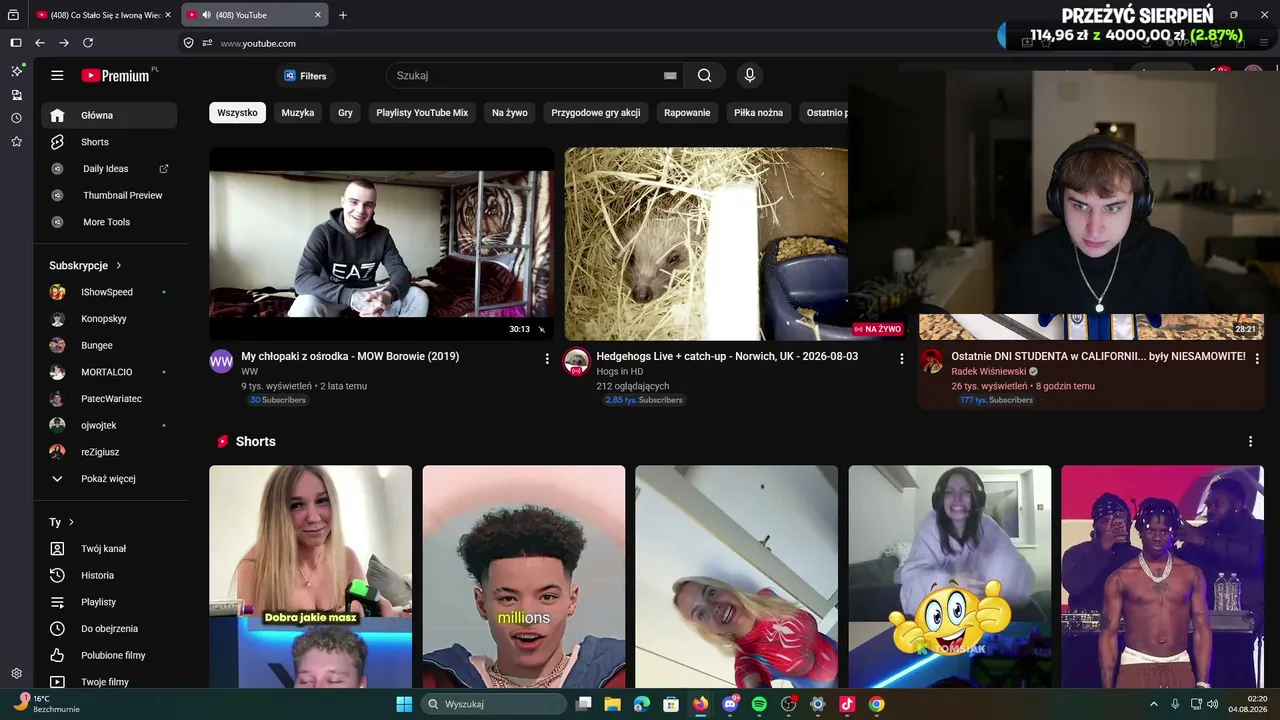Open Polubione filmy liked videos
This screenshot has width=1280, height=720.
tap(109, 655)
